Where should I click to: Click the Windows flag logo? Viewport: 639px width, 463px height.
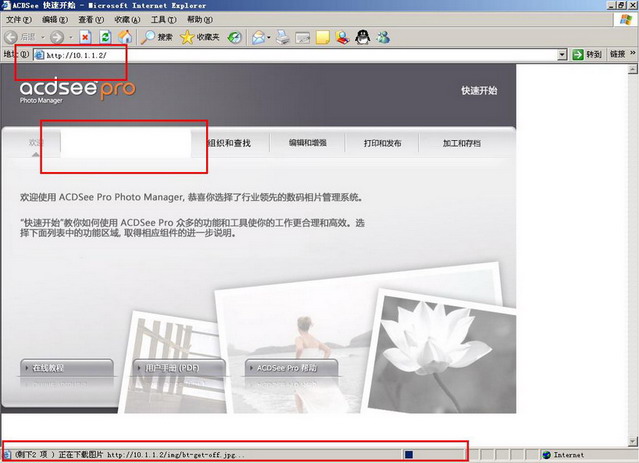(625, 20)
